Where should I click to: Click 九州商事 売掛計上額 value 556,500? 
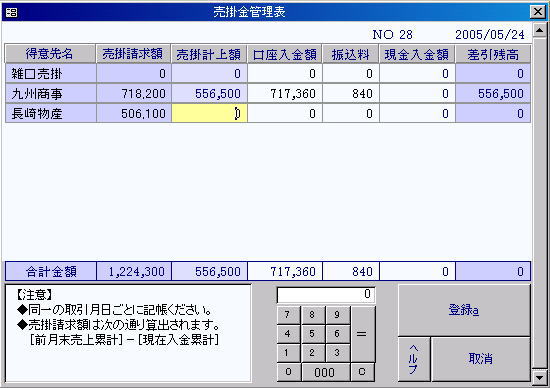pyautogui.click(x=209, y=93)
